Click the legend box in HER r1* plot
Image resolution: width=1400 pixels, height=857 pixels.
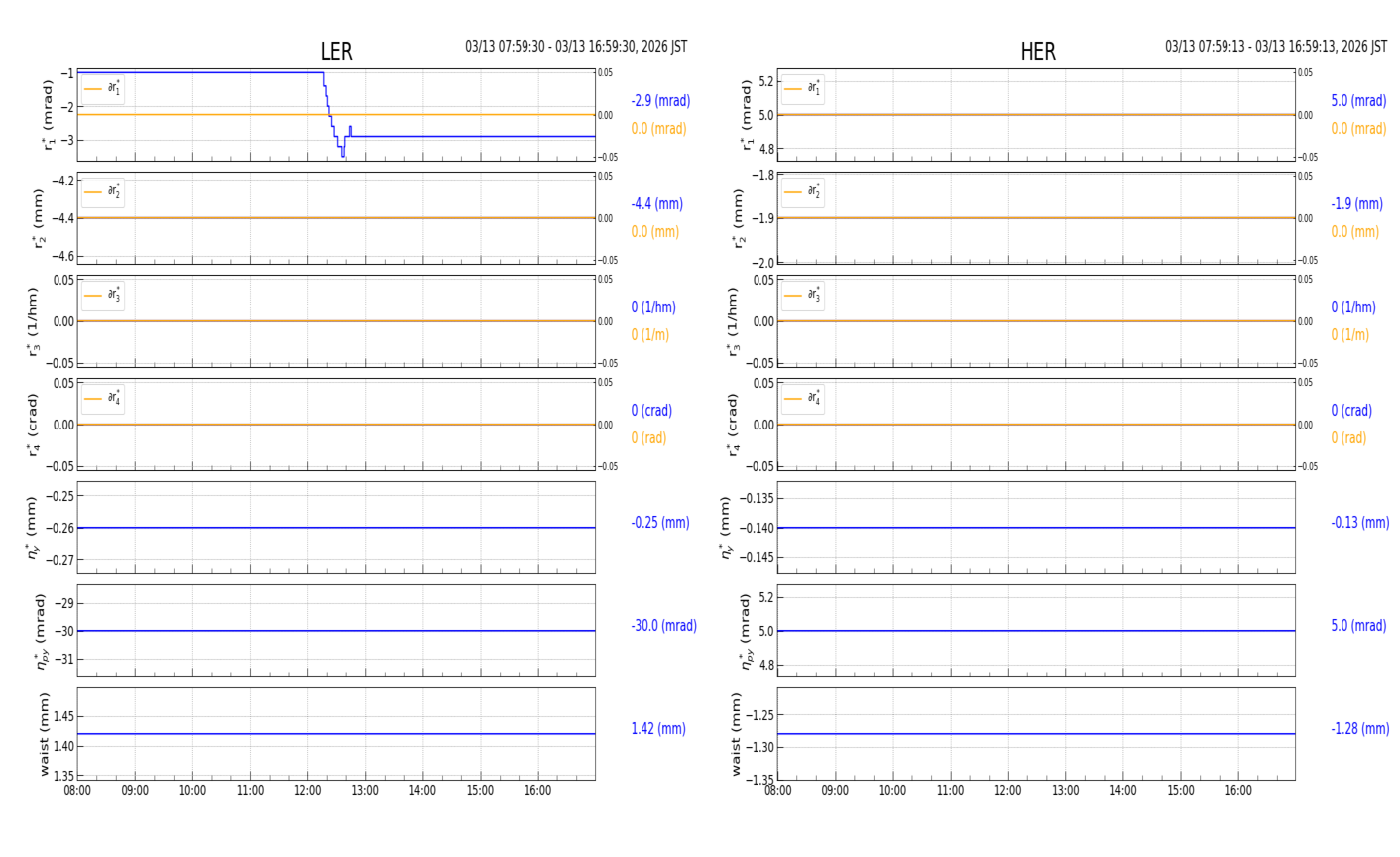tap(802, 89)
